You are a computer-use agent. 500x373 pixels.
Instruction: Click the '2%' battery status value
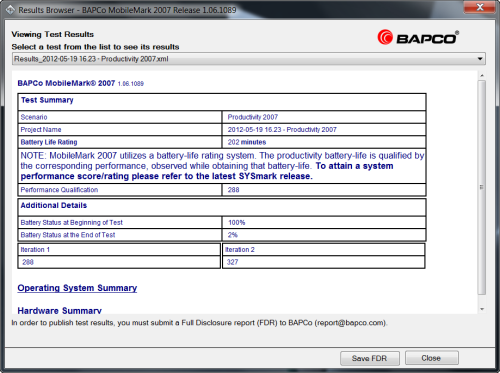click(x=233, y=235)
